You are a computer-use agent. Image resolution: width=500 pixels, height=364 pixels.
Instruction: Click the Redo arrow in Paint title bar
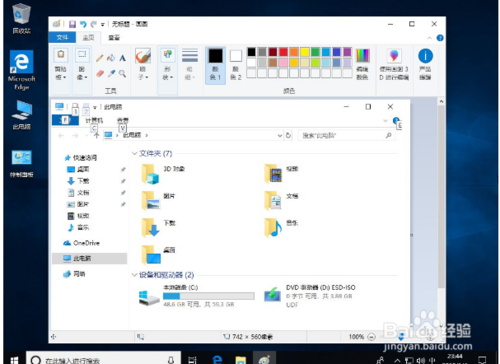point(93,24)
